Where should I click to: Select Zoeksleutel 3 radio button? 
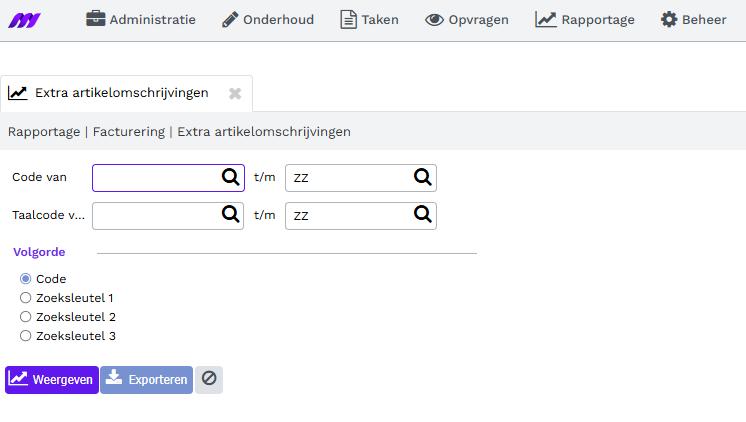tap(26, 336)
